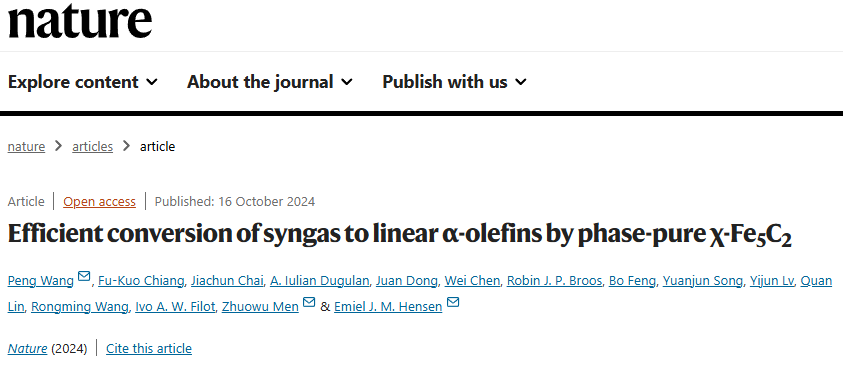The width and height of the screenshot is (843, 365).
Task: Click the email envelope icon beside Zhuowu Men
Action: (309, 302)
